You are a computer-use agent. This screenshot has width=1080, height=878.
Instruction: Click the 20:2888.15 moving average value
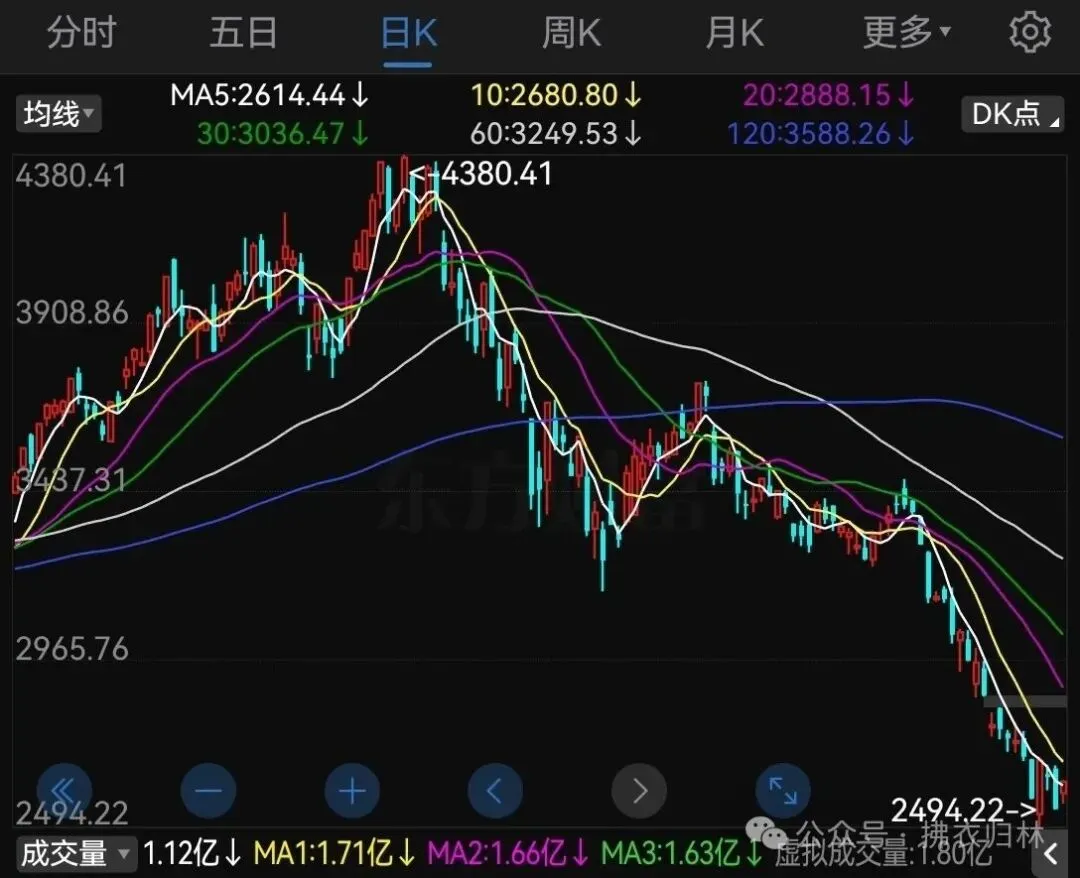[x=829, y=95]
